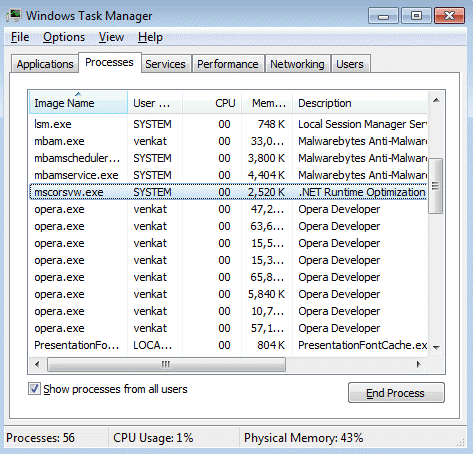Screen dimensions: 473x454
Task: Select the mbamservice.exe process
Action: coord(228,175)
